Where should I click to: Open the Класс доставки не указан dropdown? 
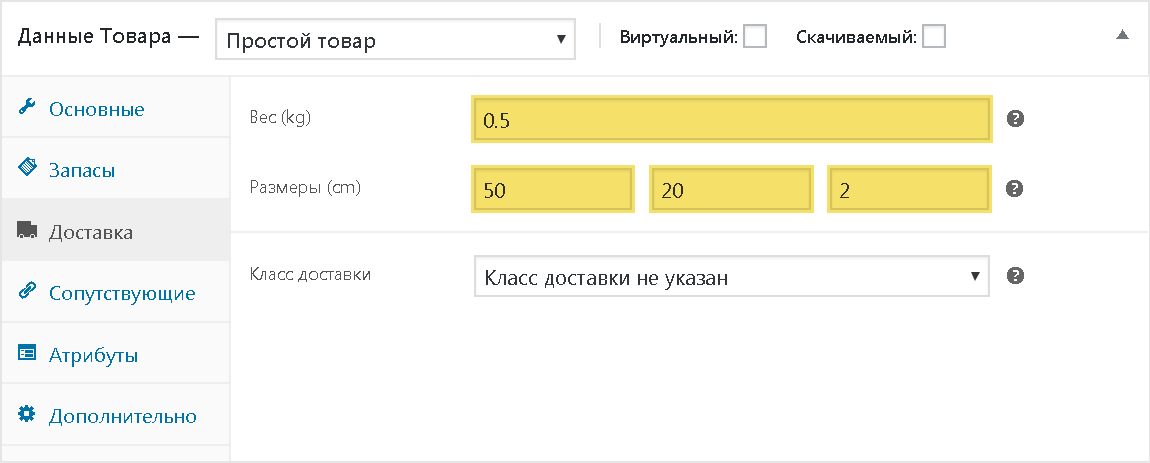pos(732,276)
